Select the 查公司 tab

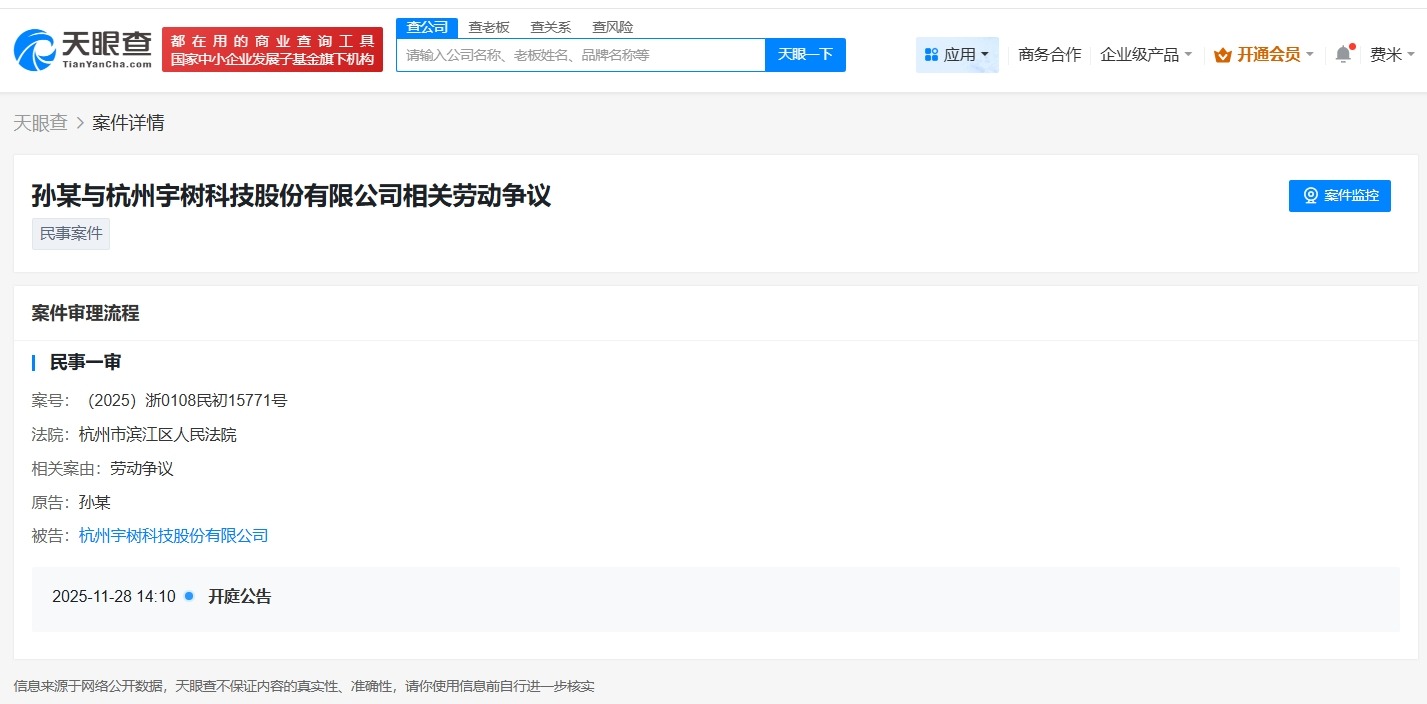click(x=427, y=26)
